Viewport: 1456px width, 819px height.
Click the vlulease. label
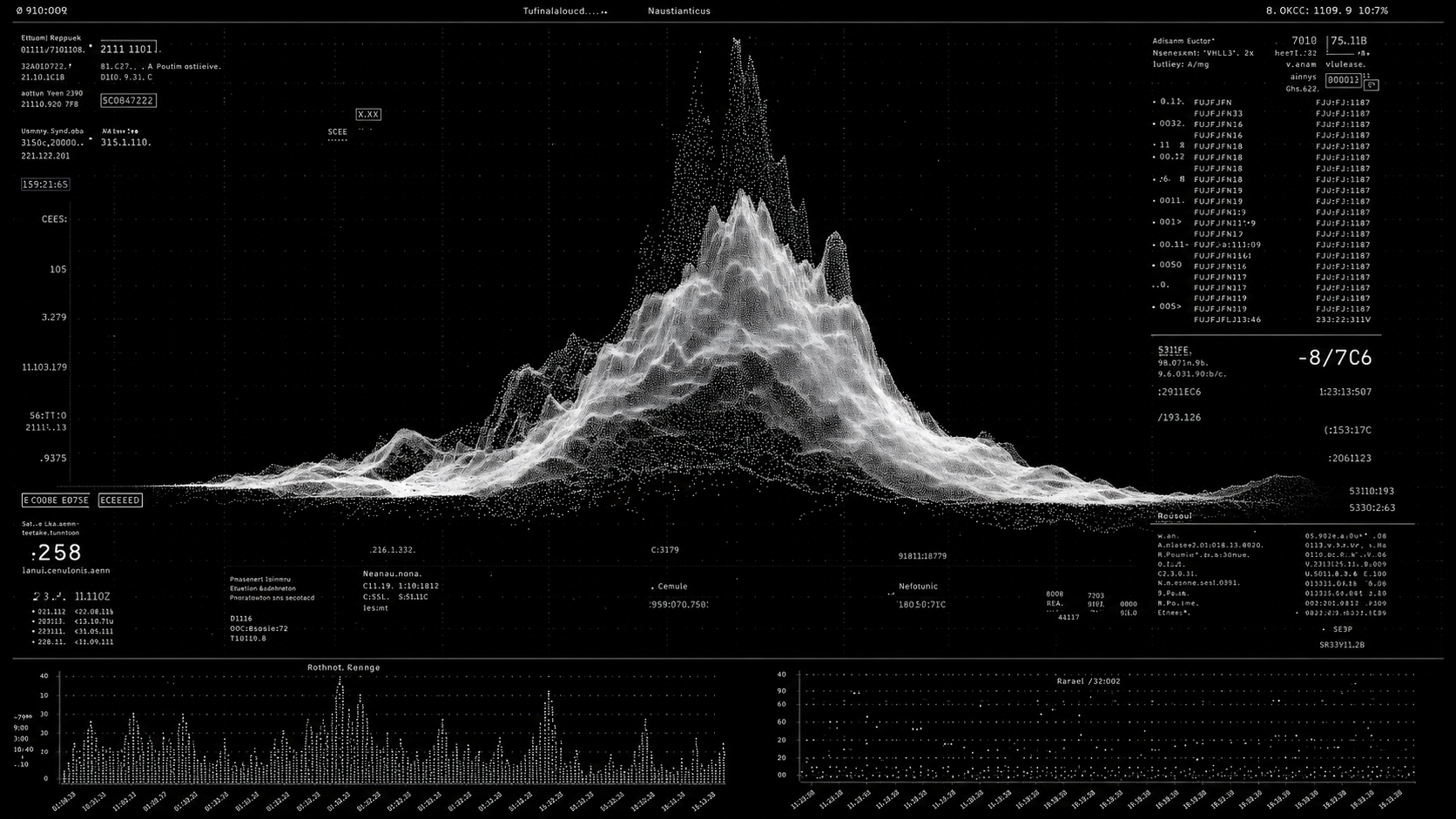coord(1346,64)
